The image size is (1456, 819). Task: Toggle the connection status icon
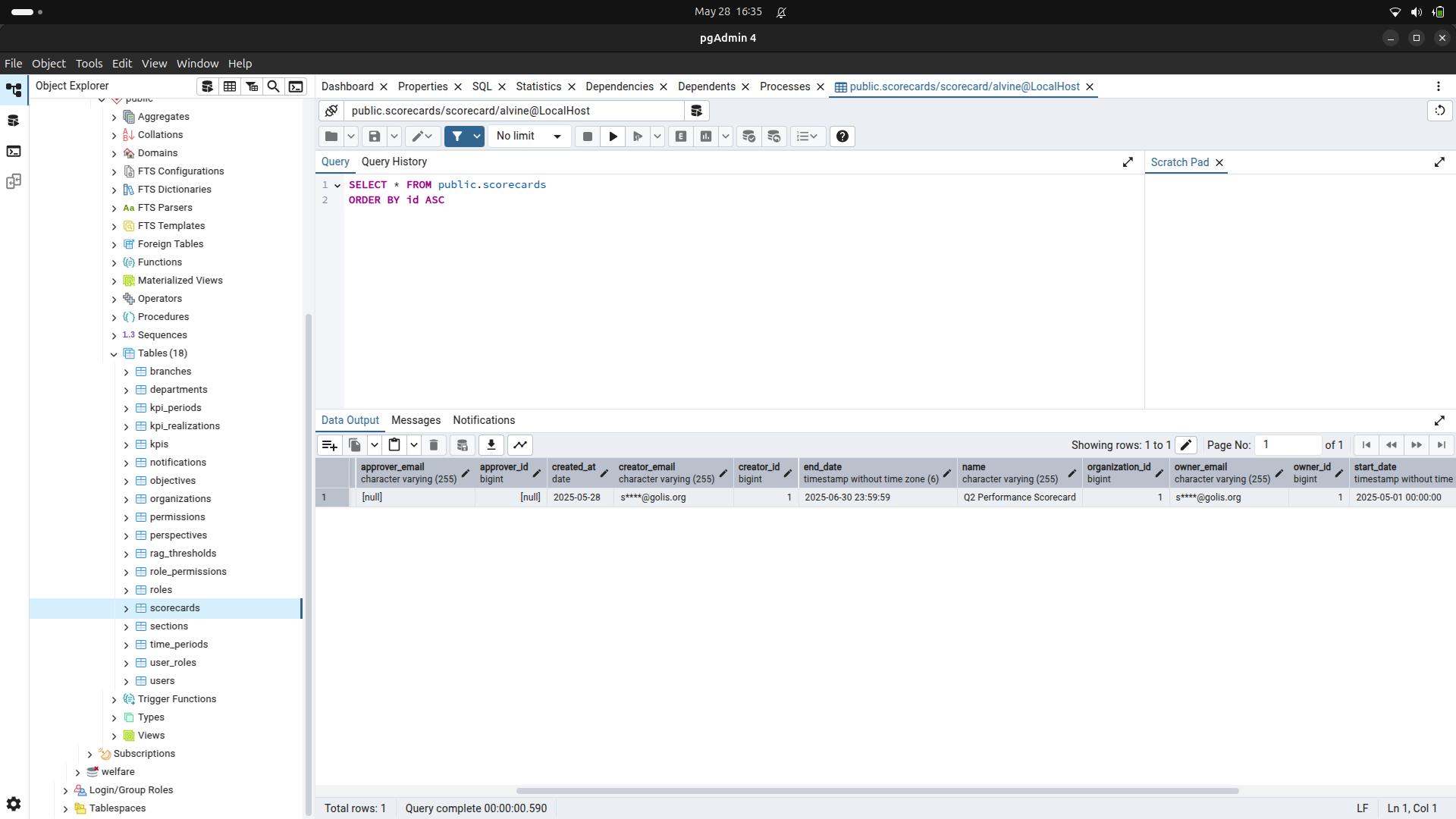331,111
